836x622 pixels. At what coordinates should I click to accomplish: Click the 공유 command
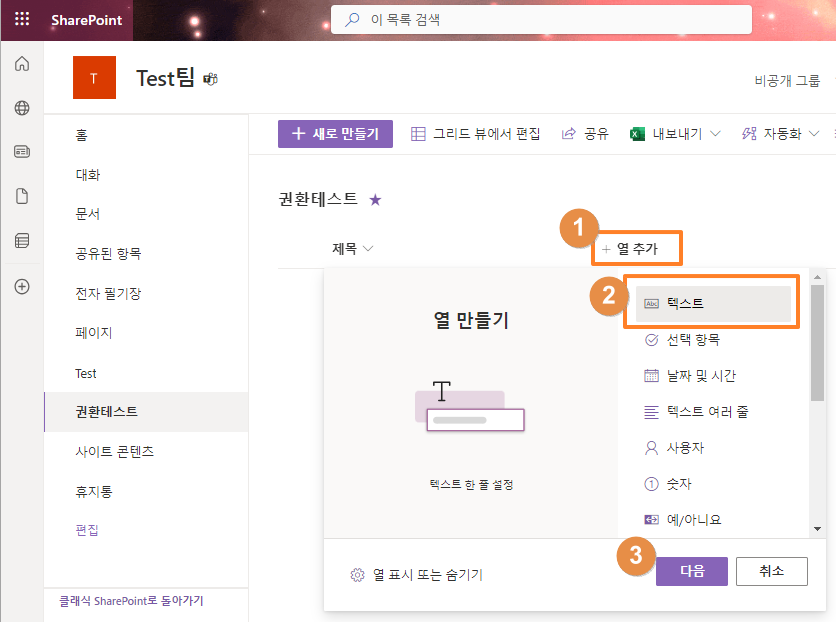point(585,134)
